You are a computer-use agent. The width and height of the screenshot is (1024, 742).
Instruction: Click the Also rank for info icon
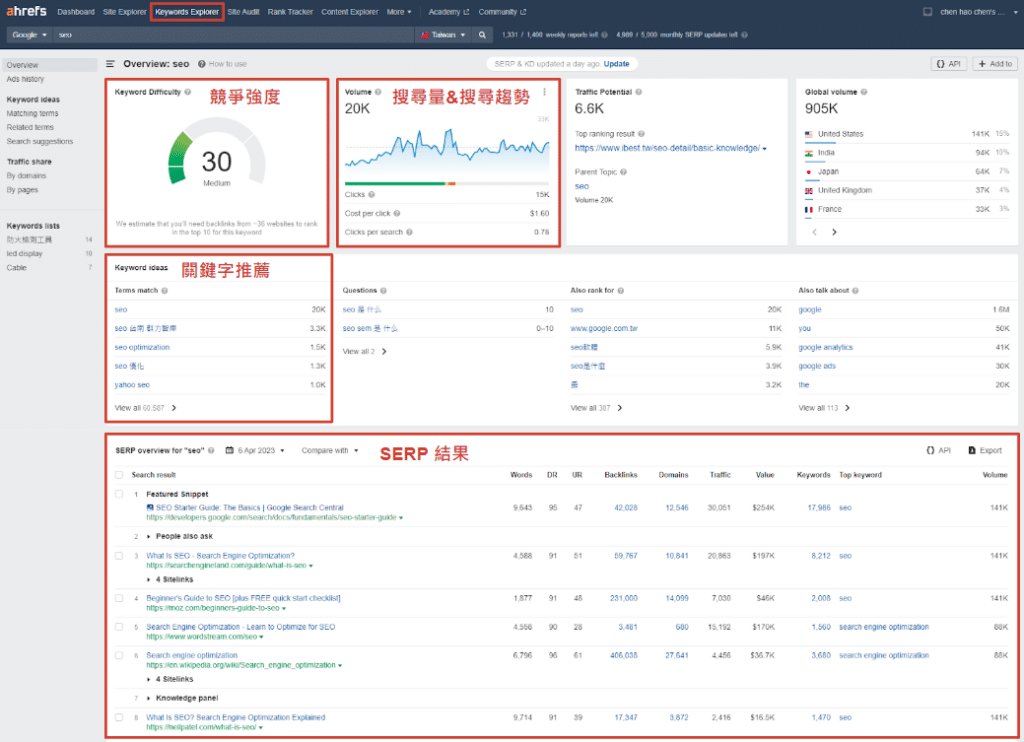coord(620,291)
